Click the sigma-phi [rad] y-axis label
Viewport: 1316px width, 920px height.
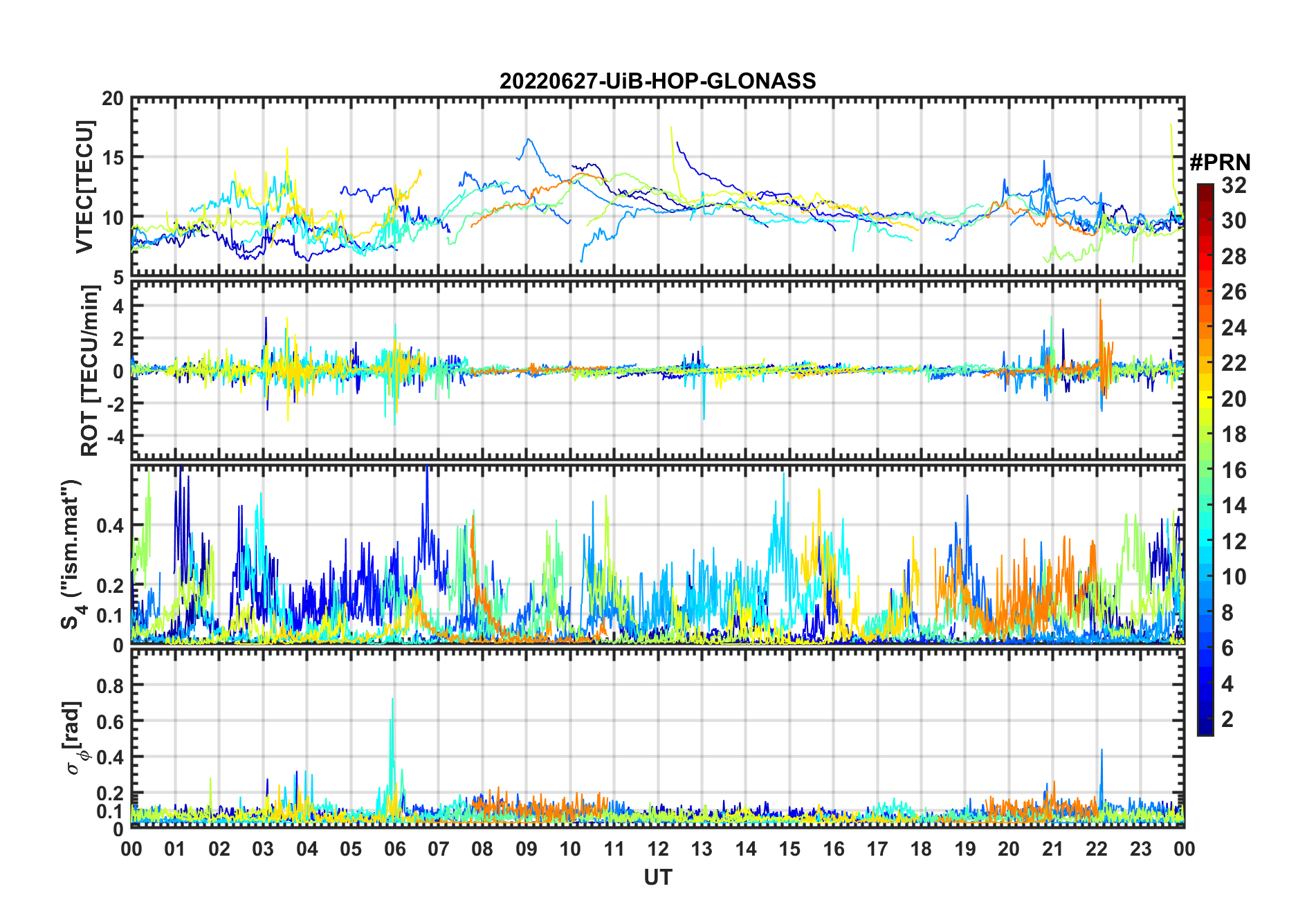75,738
